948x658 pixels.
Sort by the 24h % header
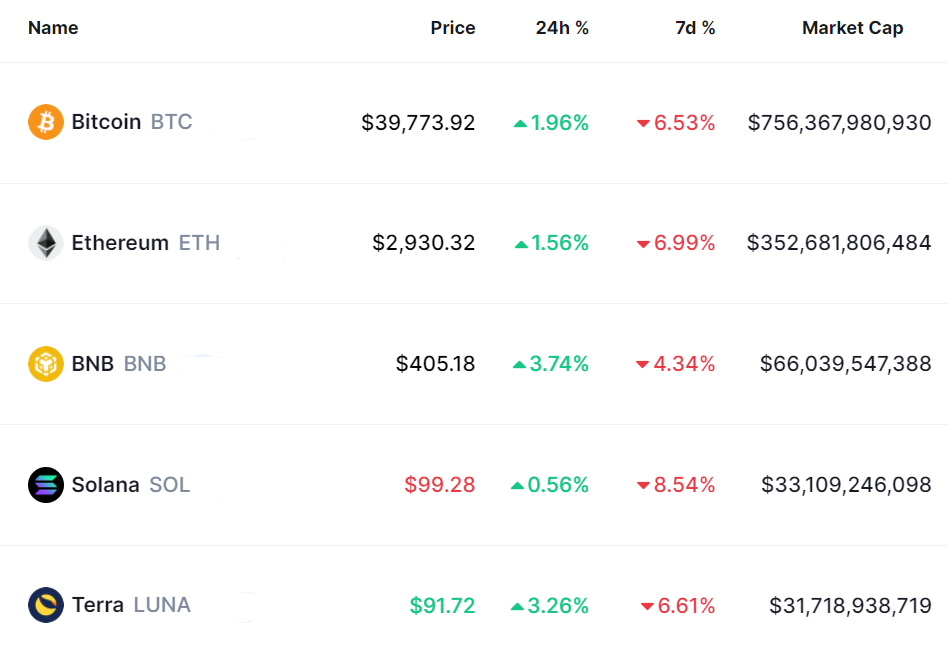point(562,28)
